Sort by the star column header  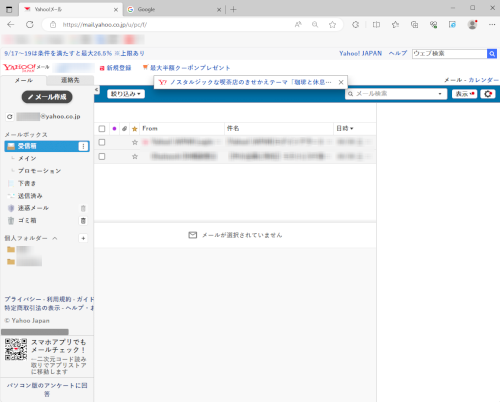coord(135,129)
